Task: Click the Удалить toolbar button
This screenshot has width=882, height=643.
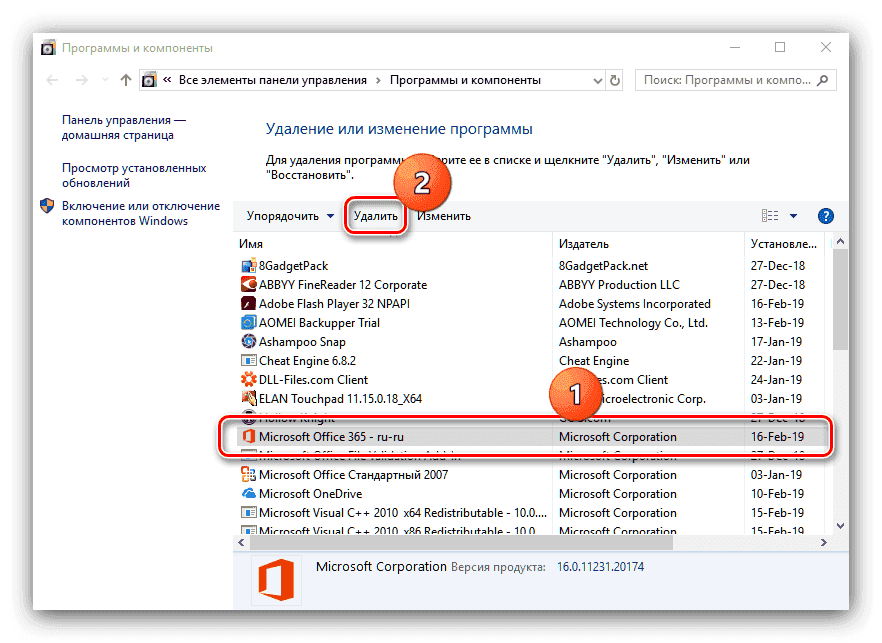Action: 376,216
